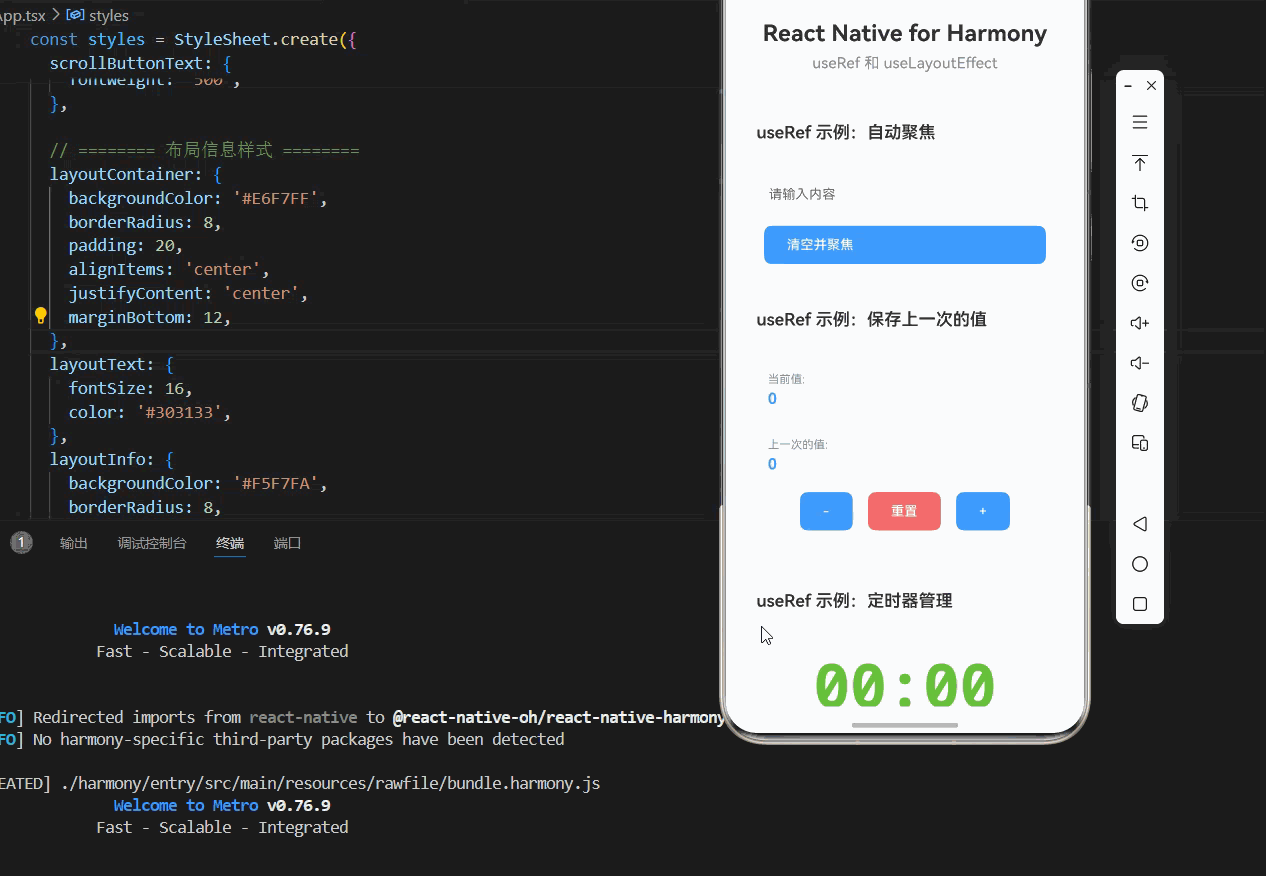This screenshot has width=1266, height=876.
Task: Click the marginBottom: 12 code line
Action: click(x=150, y=317)
